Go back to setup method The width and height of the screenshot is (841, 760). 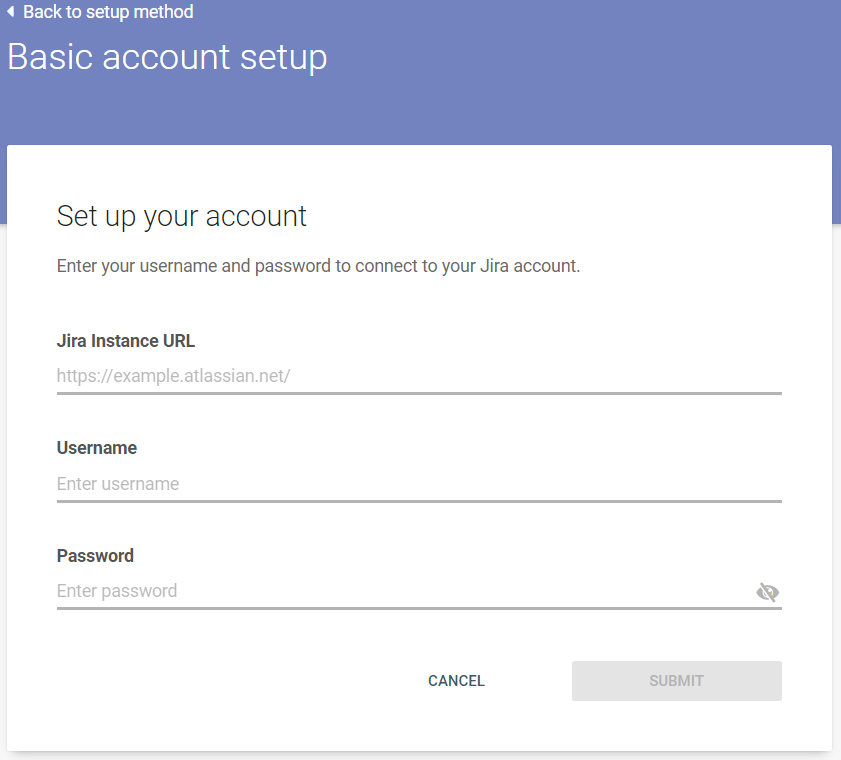tap(108, 12)
